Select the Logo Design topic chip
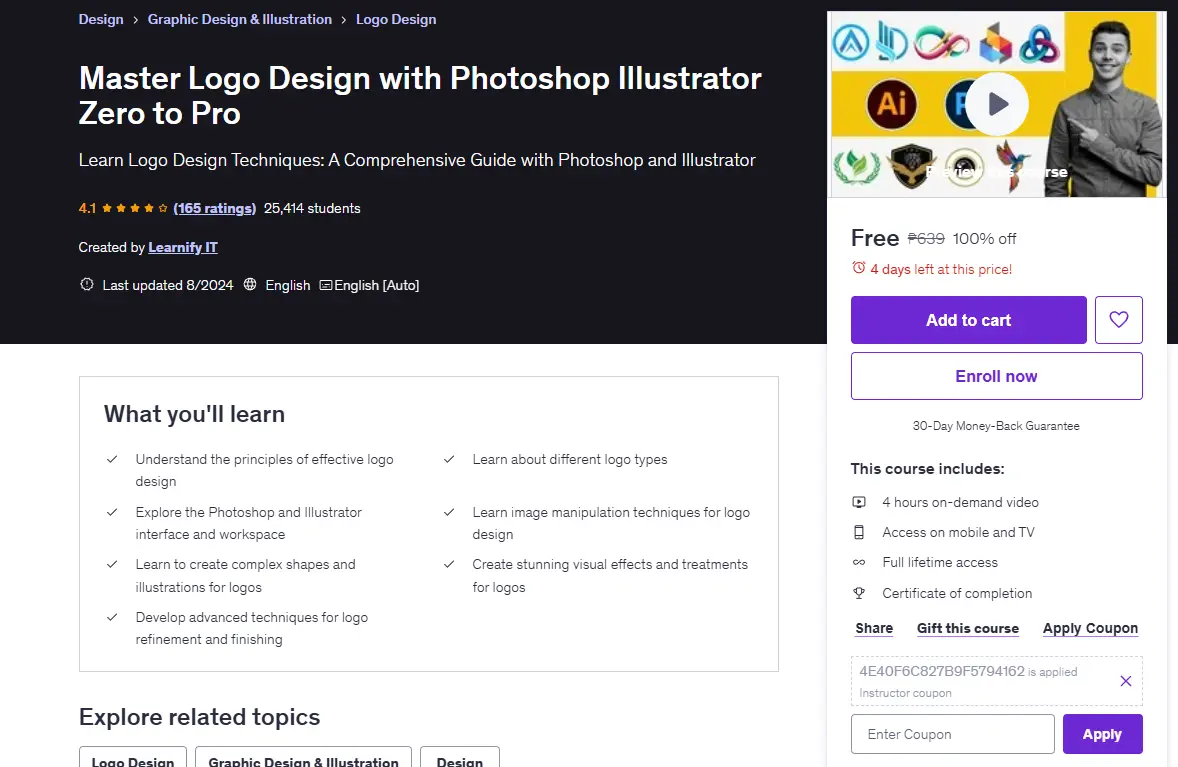Screen dimensions: 1178x767 (x=133, y=757)
